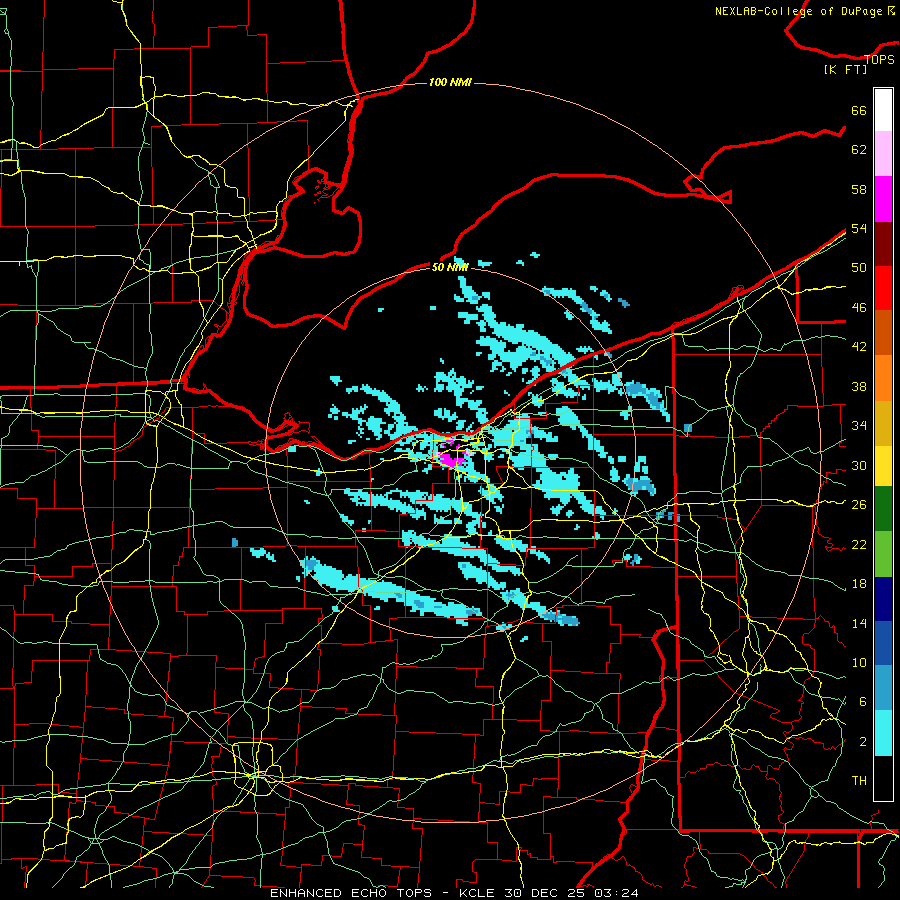Click the white swatch in the legend

pyautogui.click(x=883, y=110)
